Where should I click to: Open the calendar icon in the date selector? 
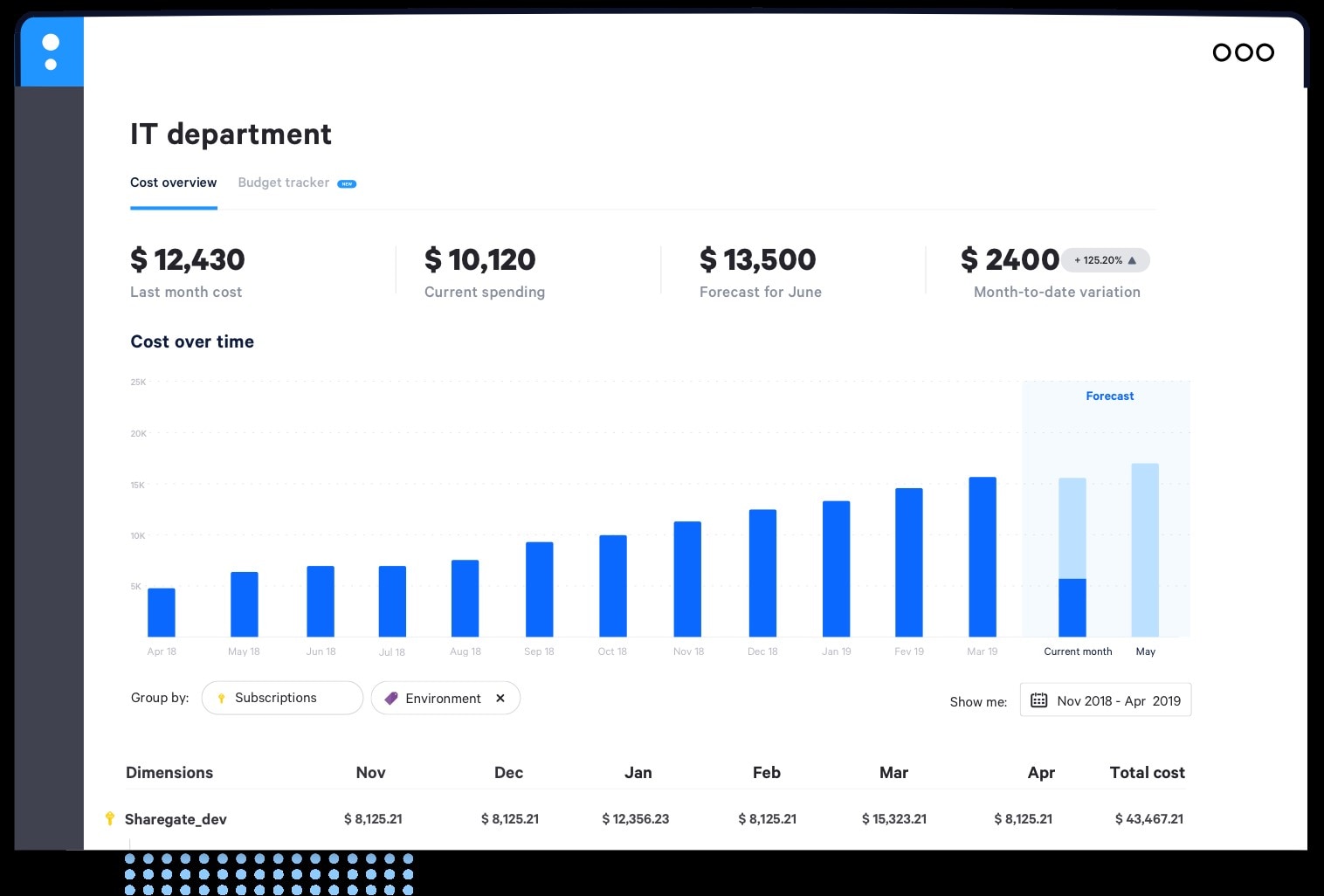(1038, 700)
